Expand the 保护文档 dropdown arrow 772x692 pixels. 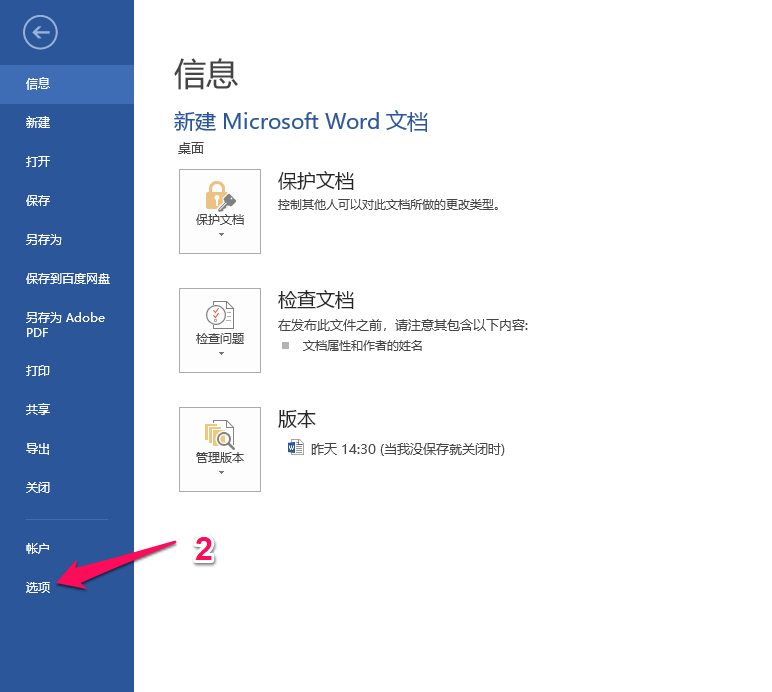(x=221, y=235)
